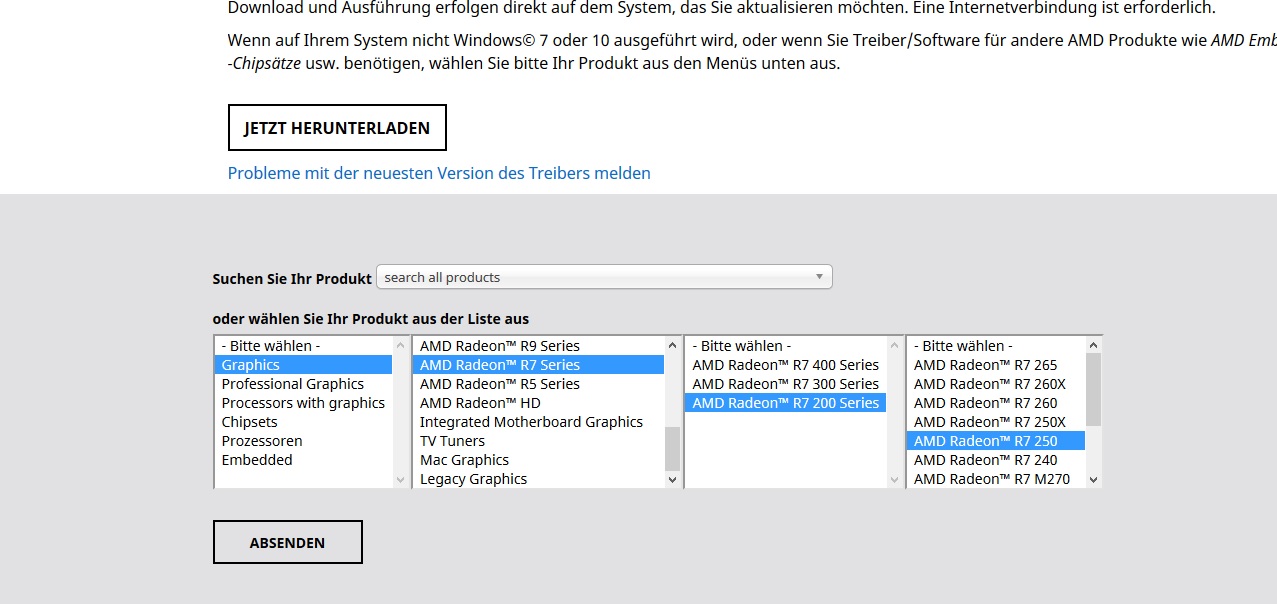Open the 'search all products' dropdown

pos(604,277)
